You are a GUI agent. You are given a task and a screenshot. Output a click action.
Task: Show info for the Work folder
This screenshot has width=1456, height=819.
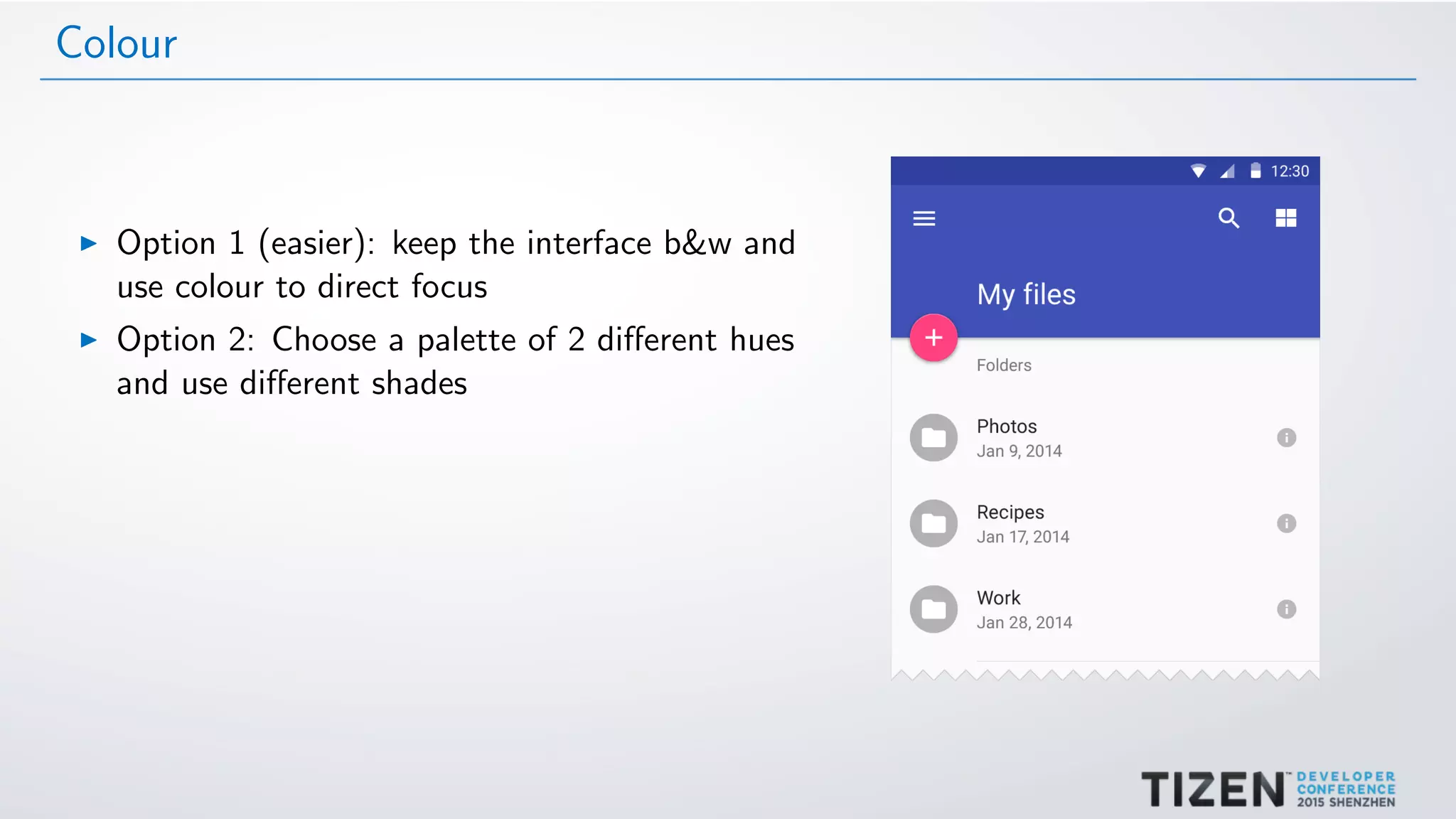click(1286, 609)
